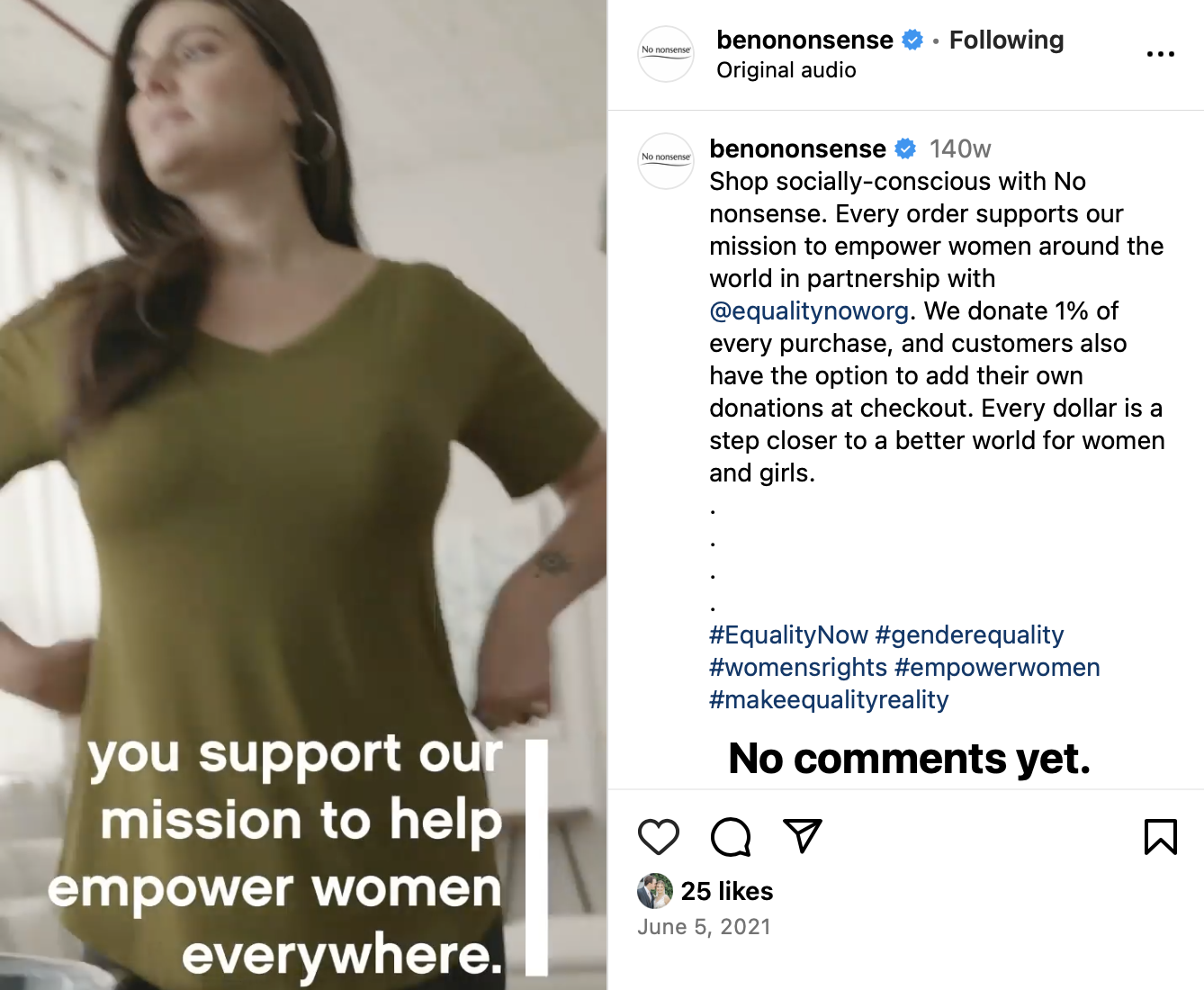Like the post with the heart icon

659,837
